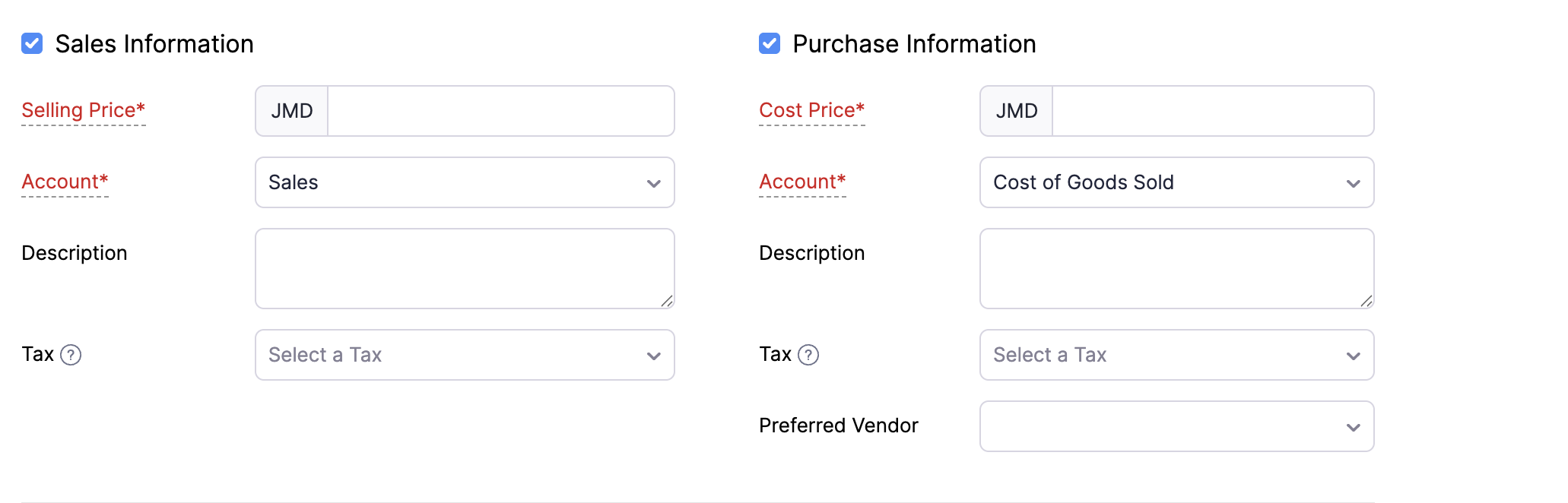Focus the Purchase Description text area
Image resolution: width=1568 pixels, height=503 pixels.
click(x=1176, y=268)
